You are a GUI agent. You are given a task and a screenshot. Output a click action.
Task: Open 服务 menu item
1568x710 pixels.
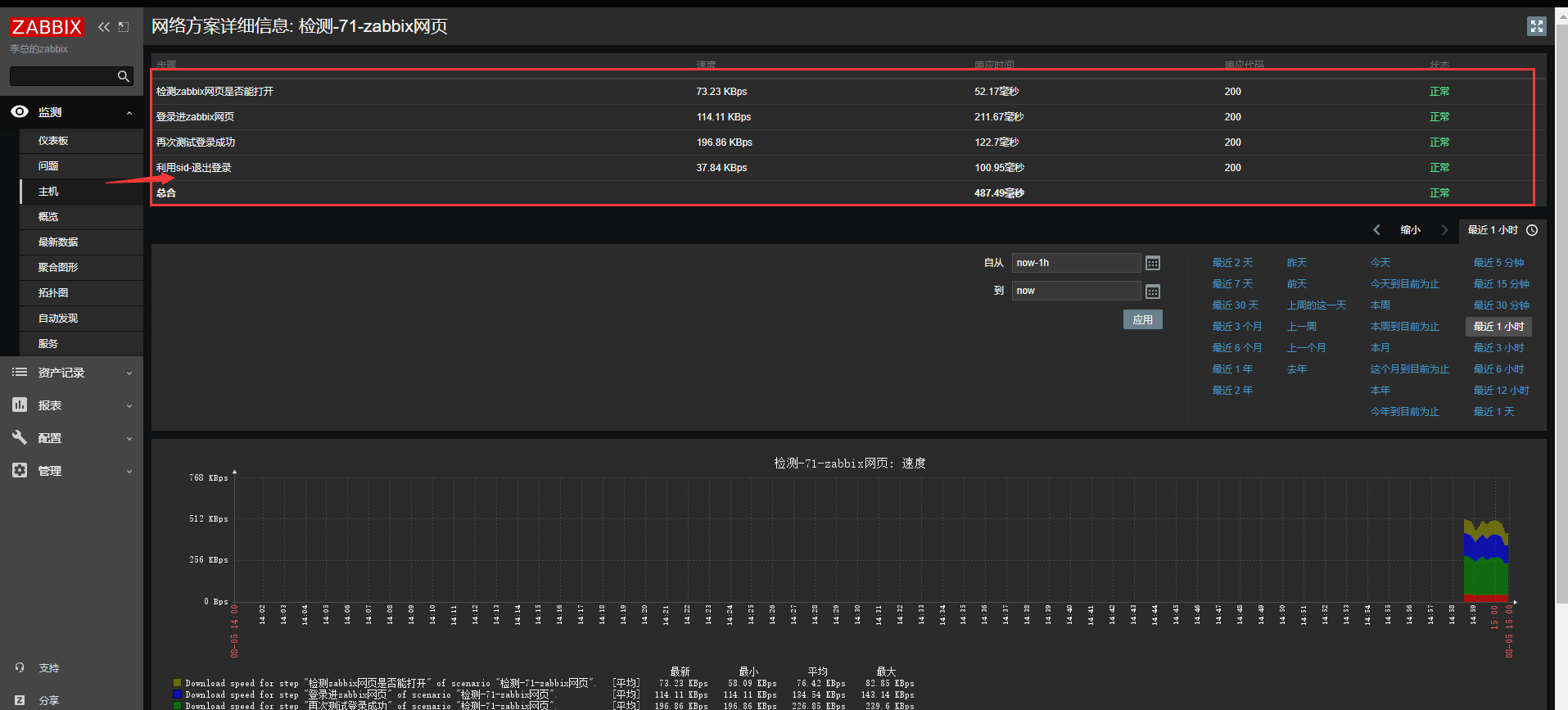(x=48, y=344)
